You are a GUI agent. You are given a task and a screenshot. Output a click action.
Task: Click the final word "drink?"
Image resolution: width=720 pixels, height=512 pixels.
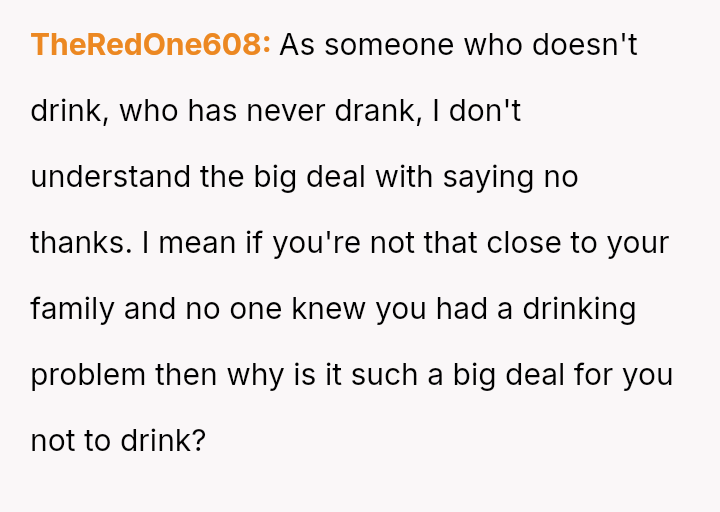(x=158, y=441)
